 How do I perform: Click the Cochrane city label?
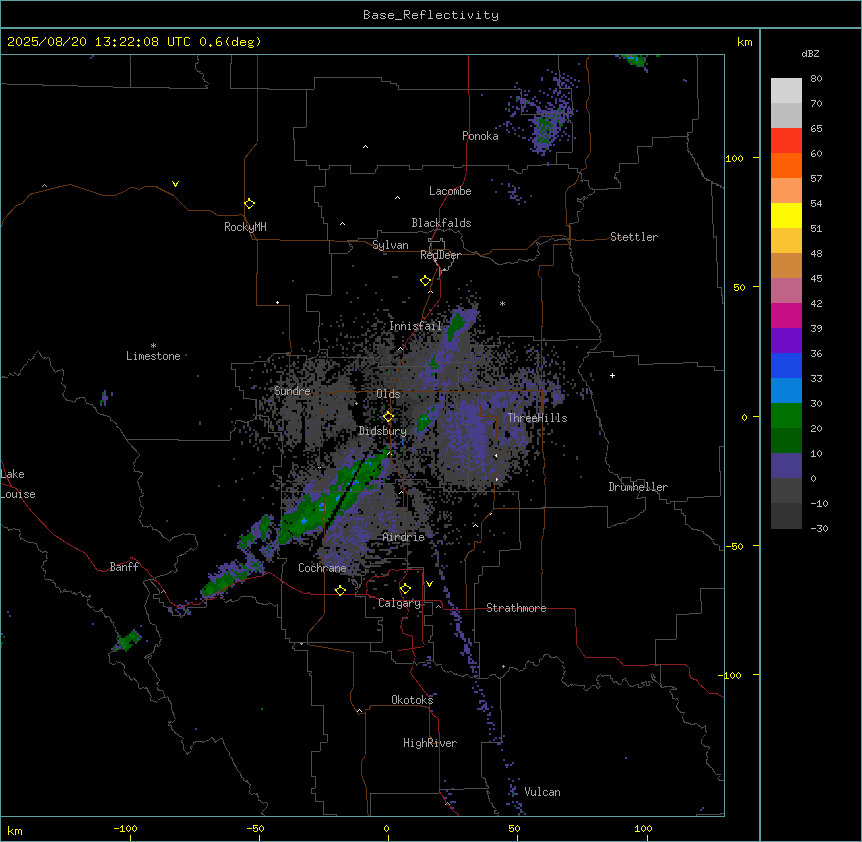(322, 568)
